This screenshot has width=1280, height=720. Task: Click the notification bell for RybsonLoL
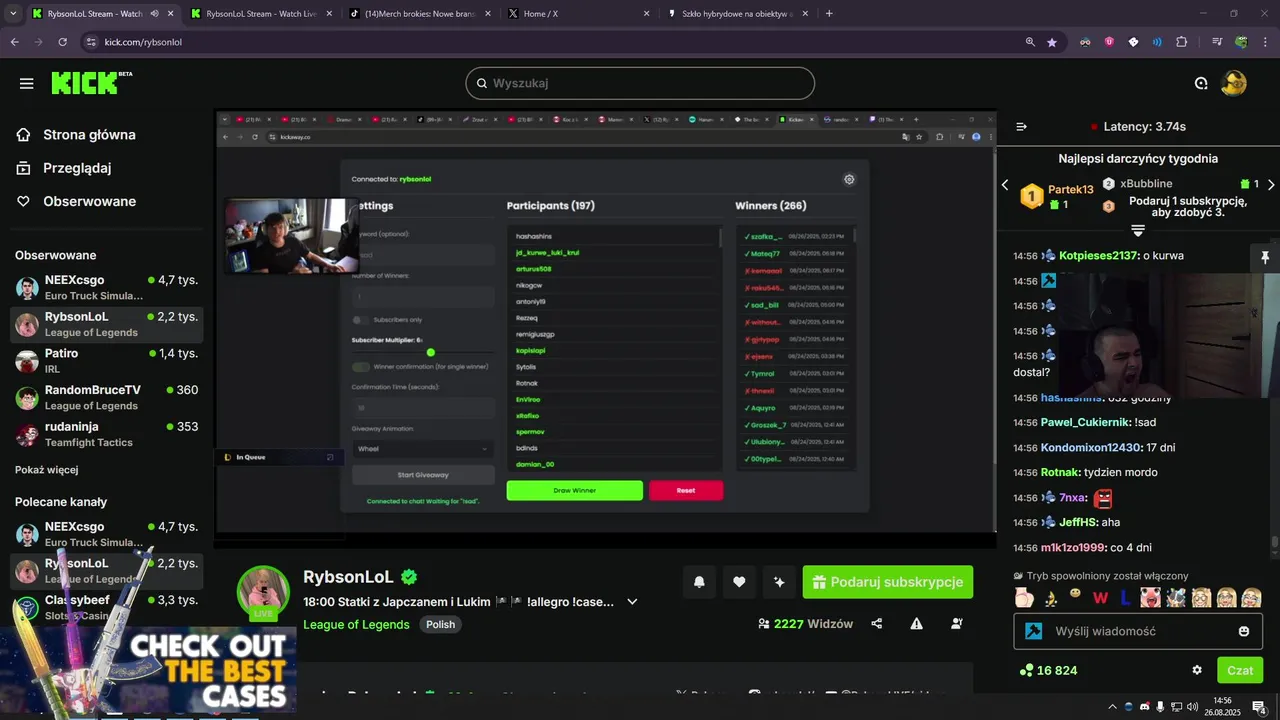tap(699, 582)
